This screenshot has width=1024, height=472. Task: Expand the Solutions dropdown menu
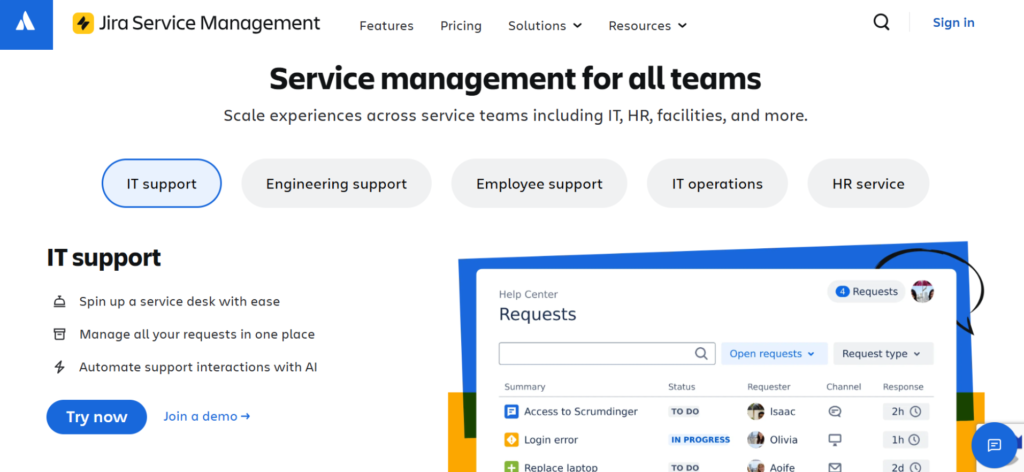(x=545, y=25)
